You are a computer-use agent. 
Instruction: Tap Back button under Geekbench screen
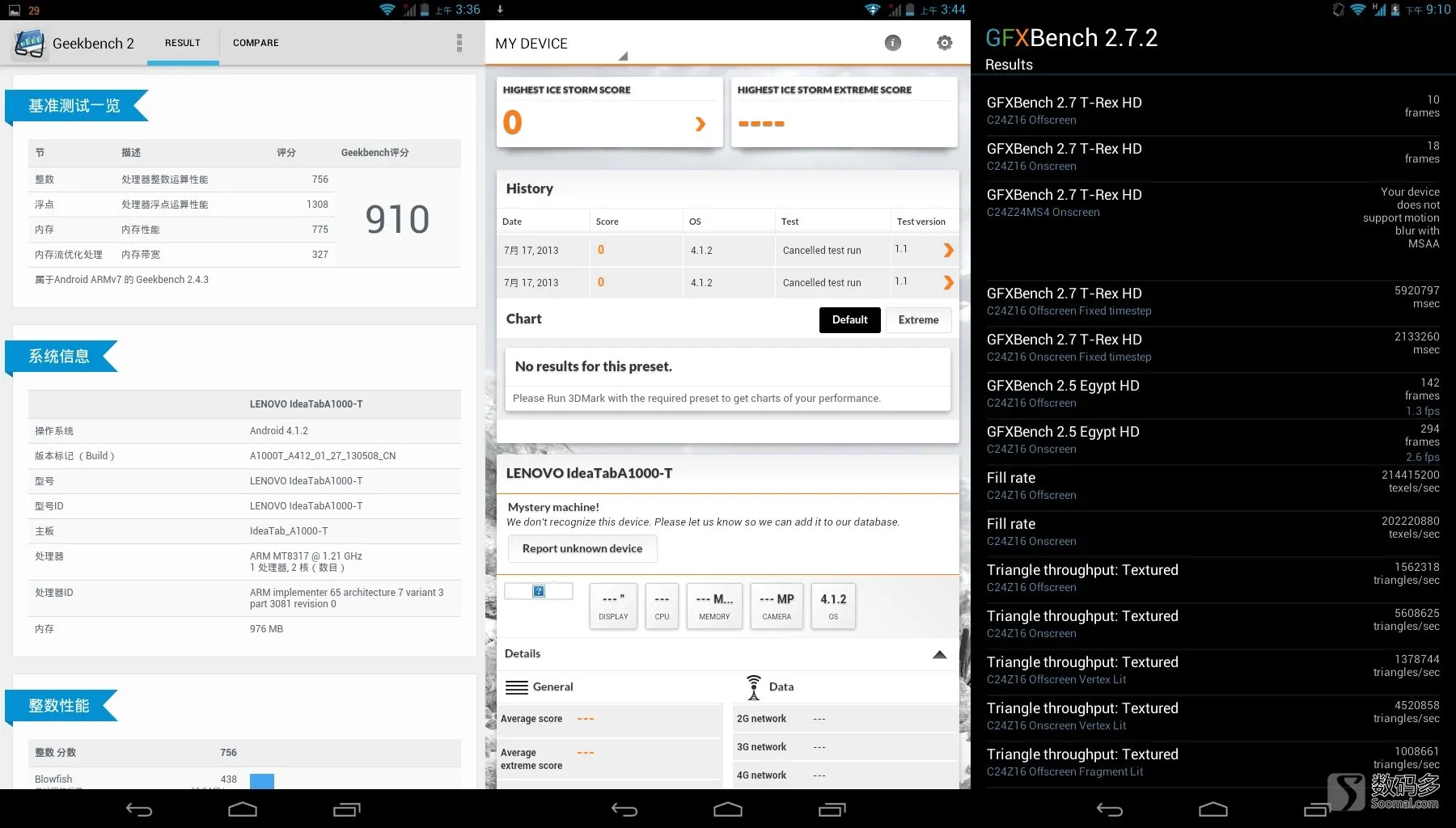[139, 809]
